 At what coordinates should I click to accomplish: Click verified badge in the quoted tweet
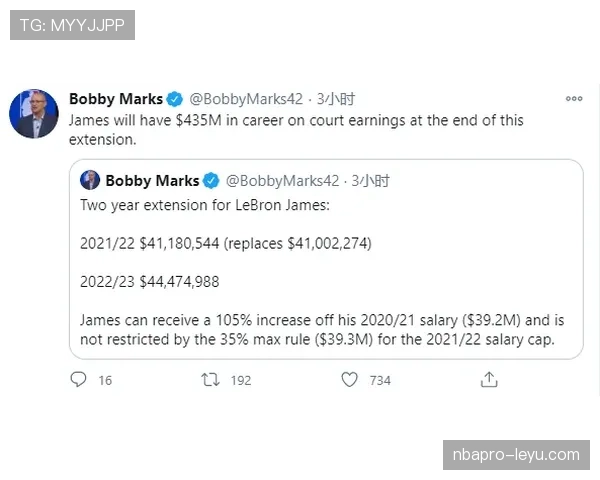point(211,181)
